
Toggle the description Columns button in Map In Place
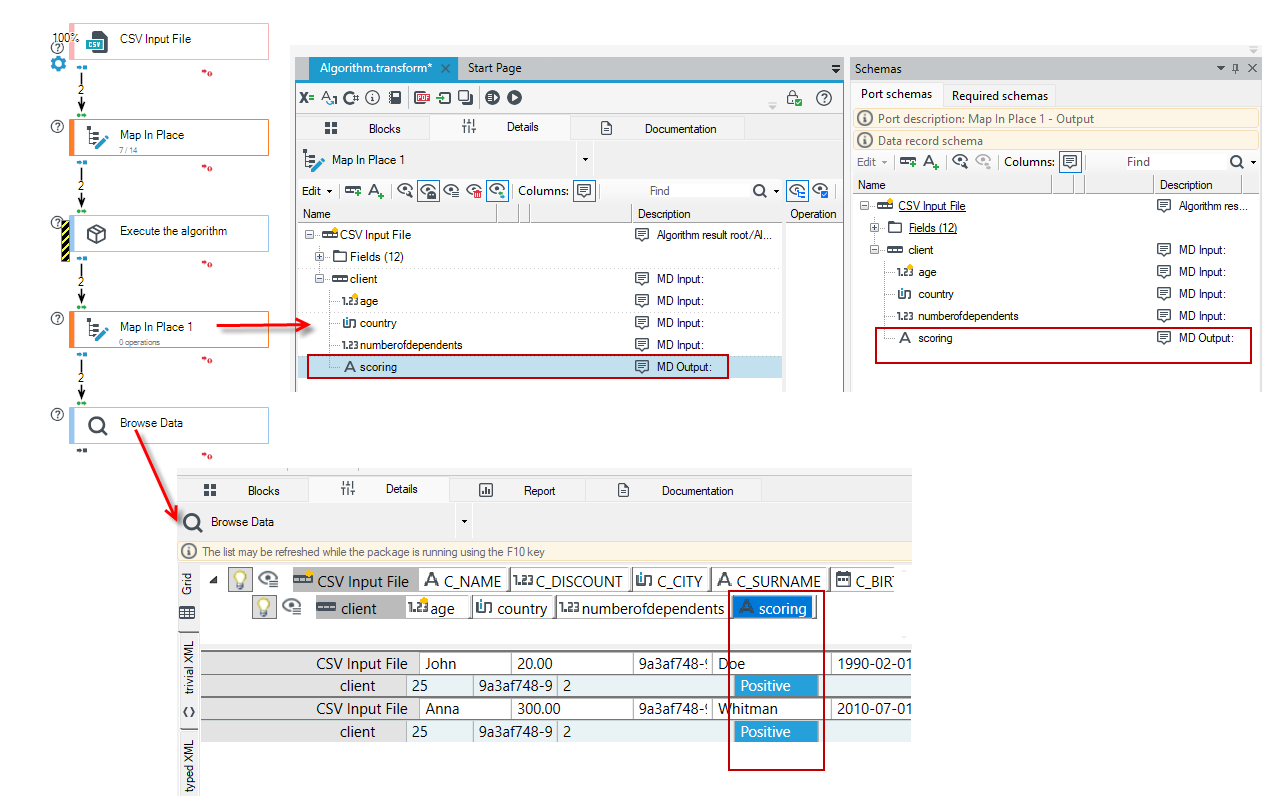click(585, 190)
